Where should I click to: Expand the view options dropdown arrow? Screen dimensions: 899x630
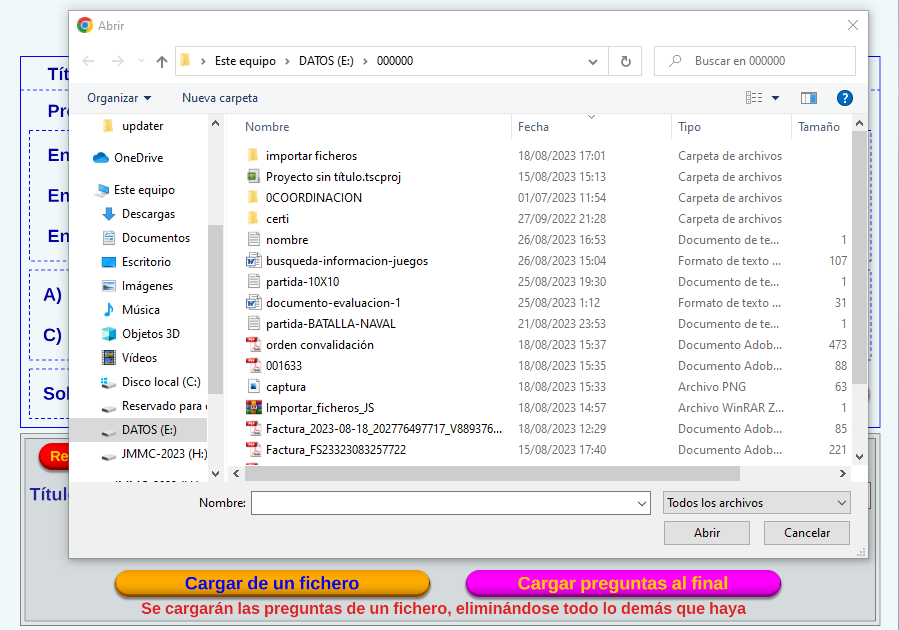(x=775, y=98)
